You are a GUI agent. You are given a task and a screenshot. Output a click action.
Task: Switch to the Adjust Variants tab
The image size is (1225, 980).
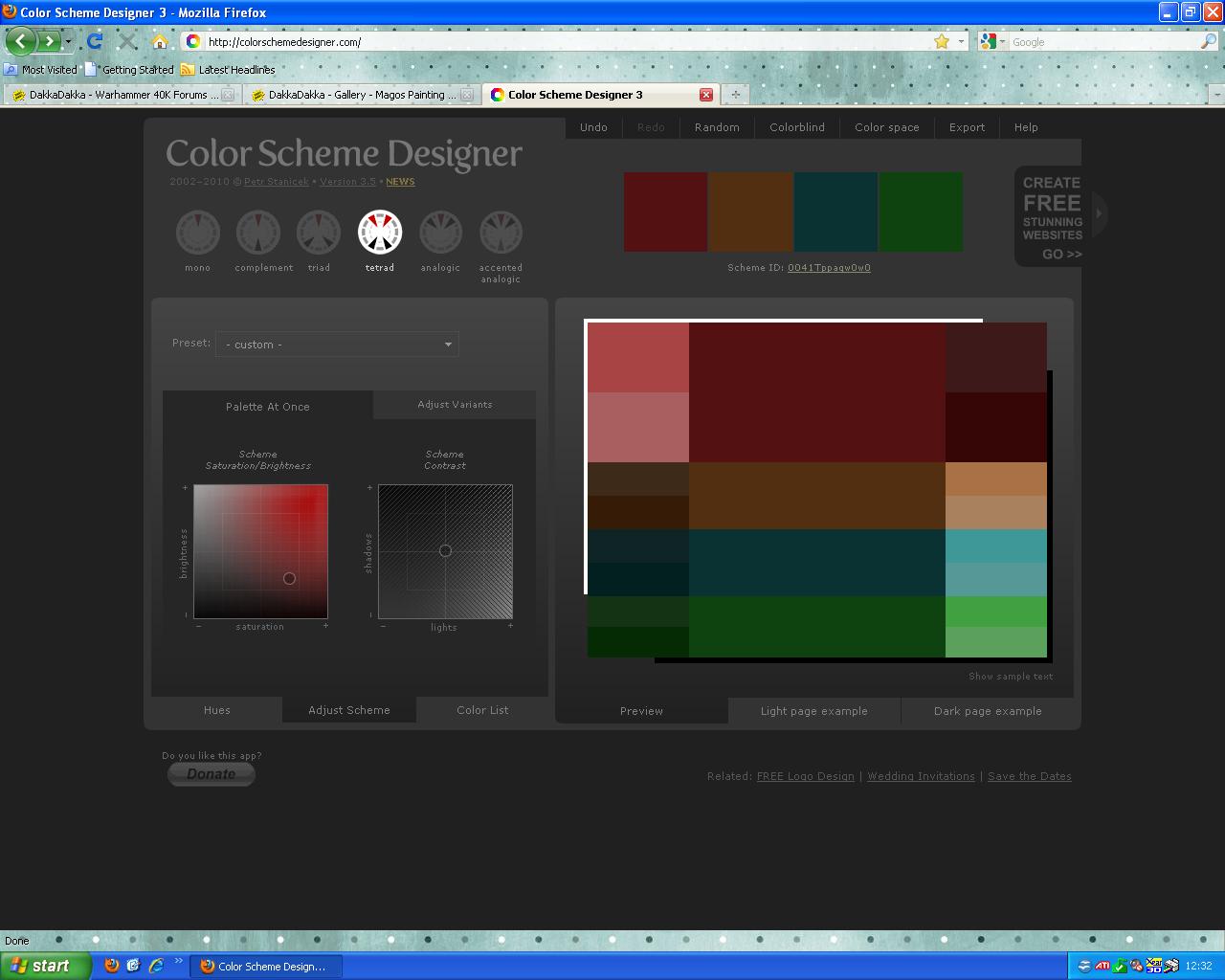click(x=455, y=405)
